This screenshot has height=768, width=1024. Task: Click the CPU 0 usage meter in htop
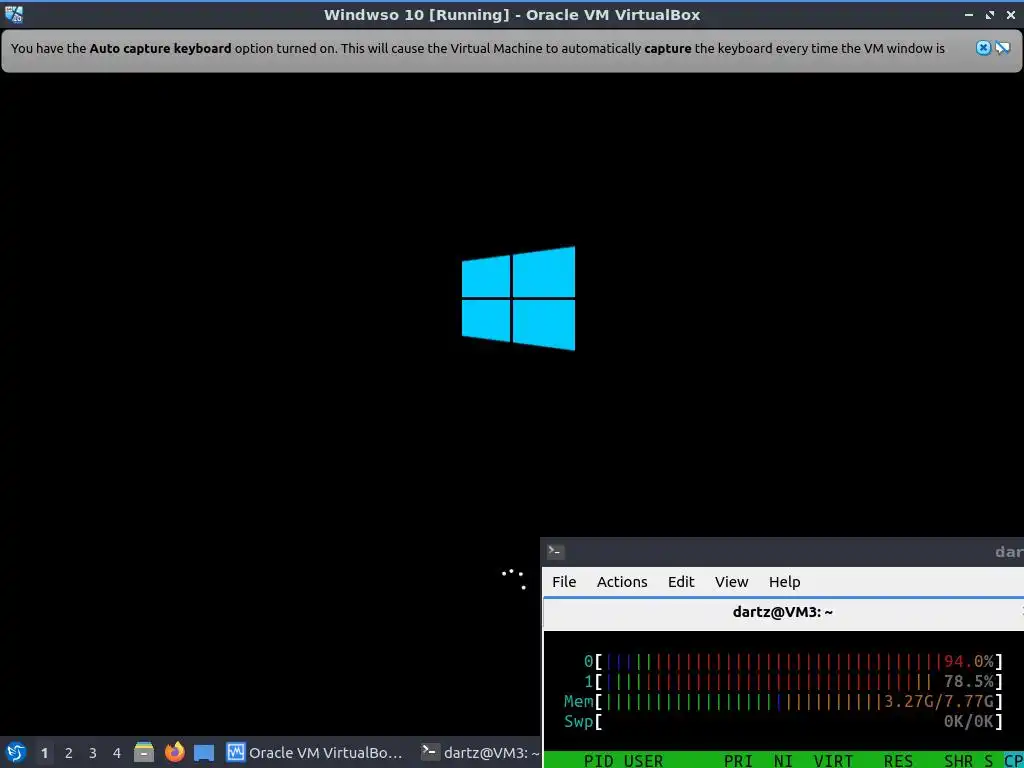click(793, 662)
